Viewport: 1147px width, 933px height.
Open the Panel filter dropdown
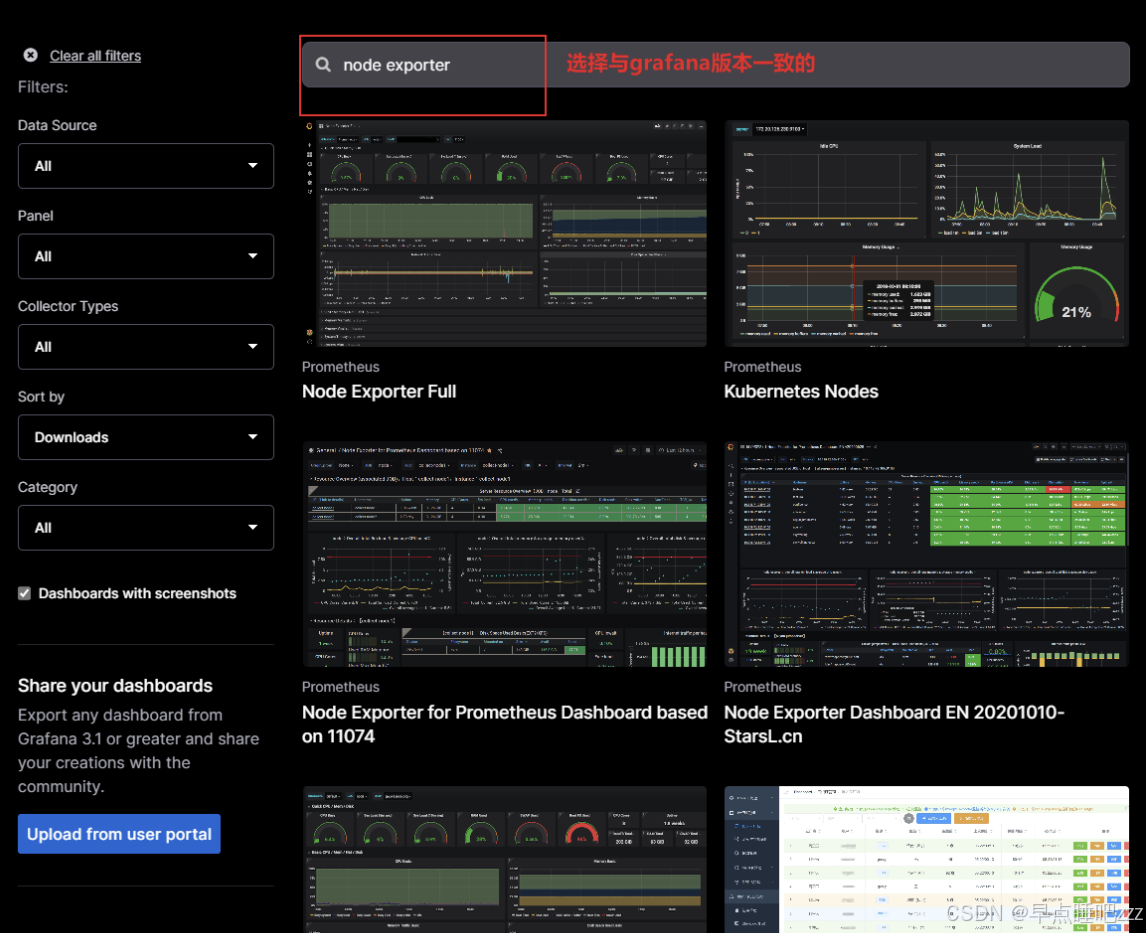tap(146, 256)
